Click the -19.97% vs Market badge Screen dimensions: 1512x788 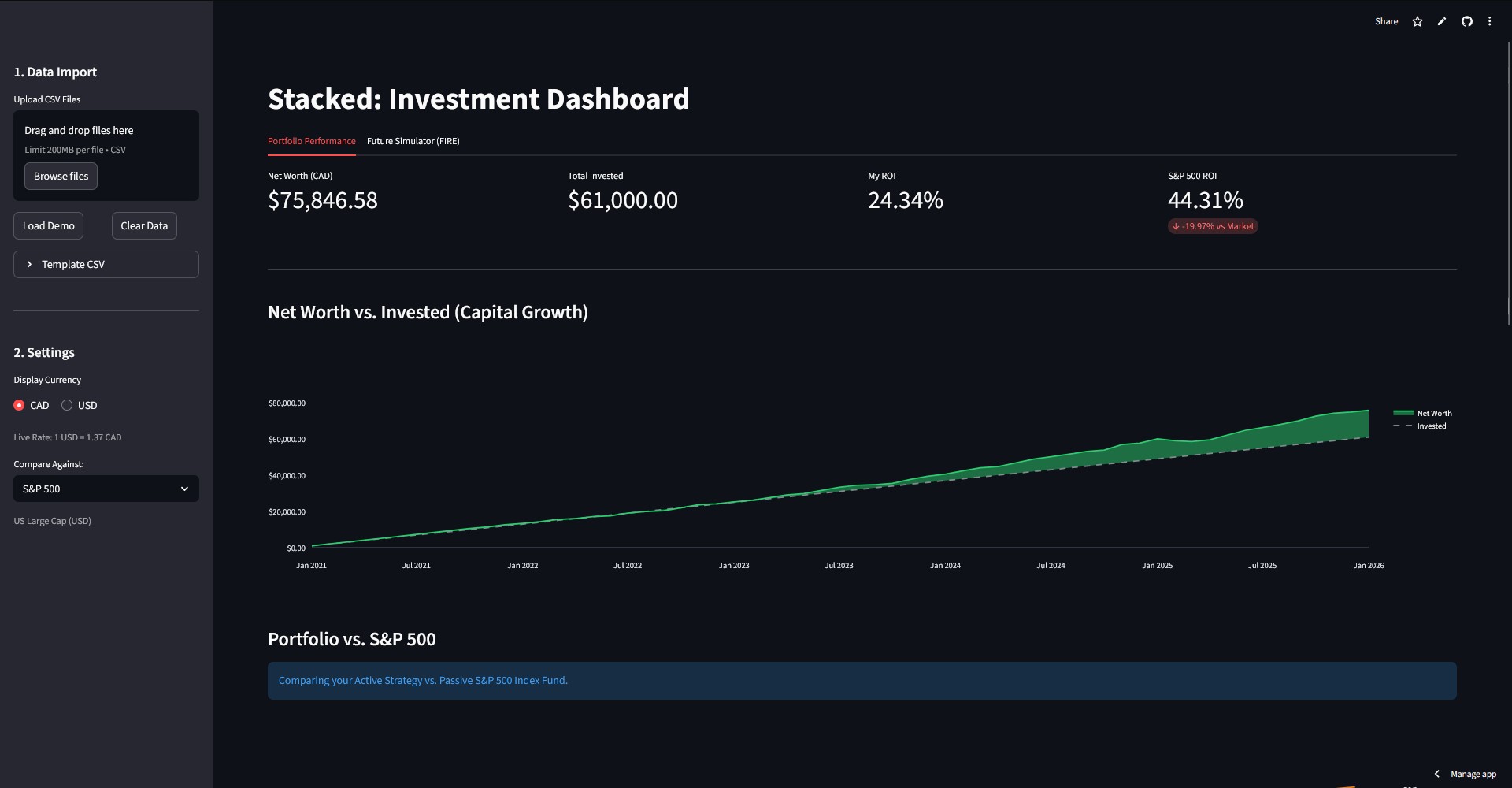click(1213, 226)
